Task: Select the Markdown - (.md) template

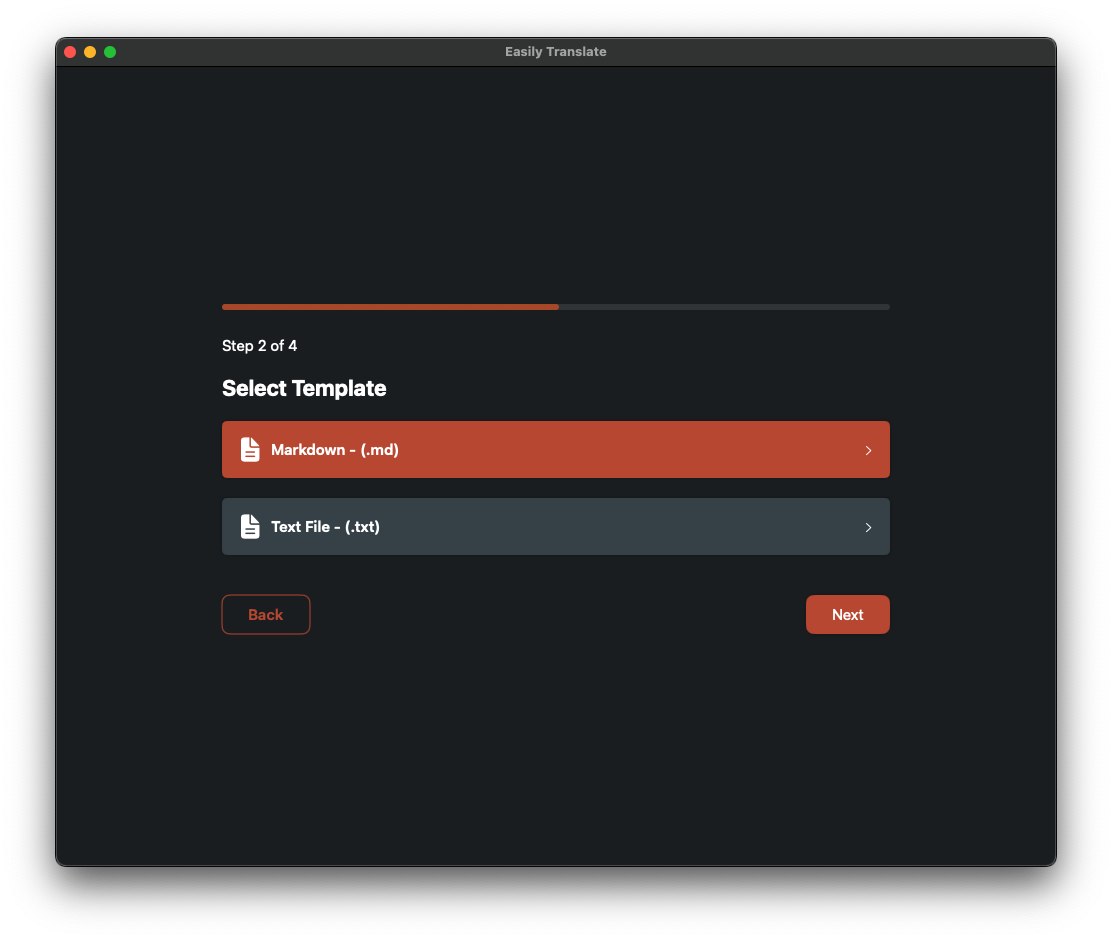Action: coord(555,450)
